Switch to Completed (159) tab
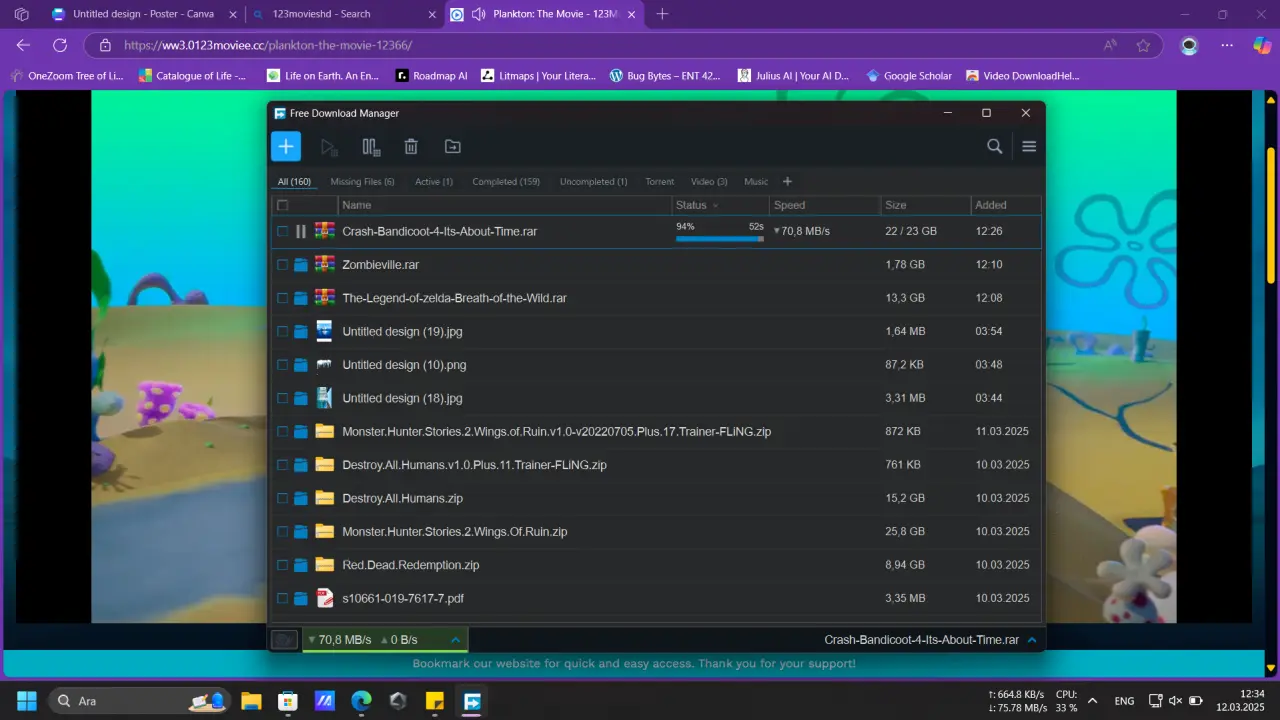The width and height of the screenshot is (1280, 720). point(506,182)
